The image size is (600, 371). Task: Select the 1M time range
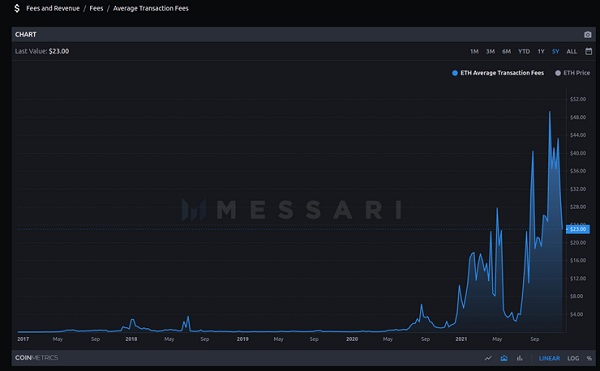tap(474, 51)
